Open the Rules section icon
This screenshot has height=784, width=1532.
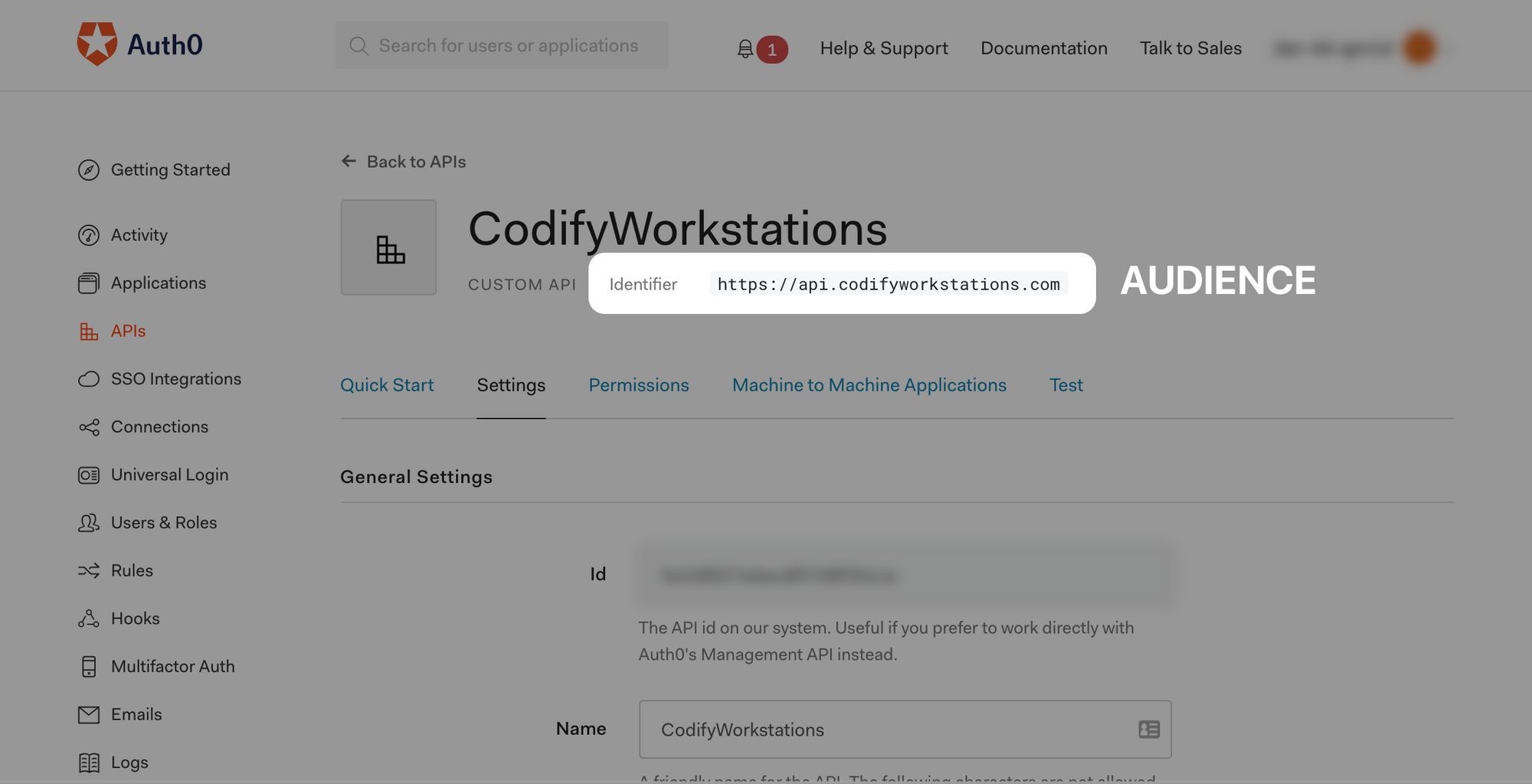coord(88,570)
